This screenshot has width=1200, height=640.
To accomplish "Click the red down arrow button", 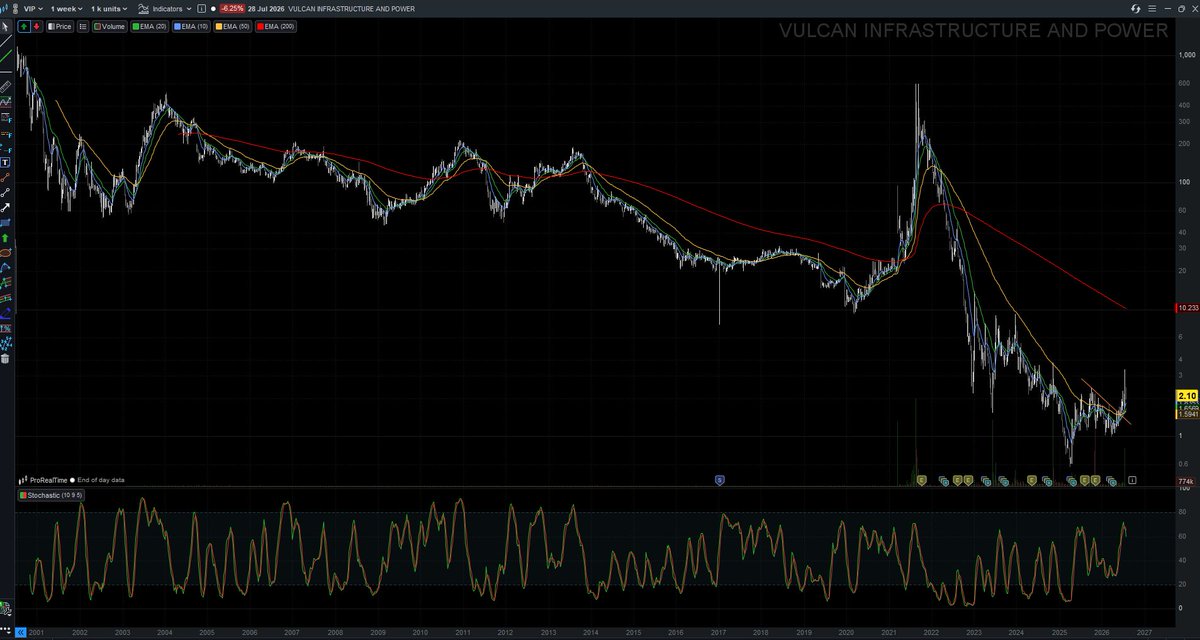I will [37, 27].
